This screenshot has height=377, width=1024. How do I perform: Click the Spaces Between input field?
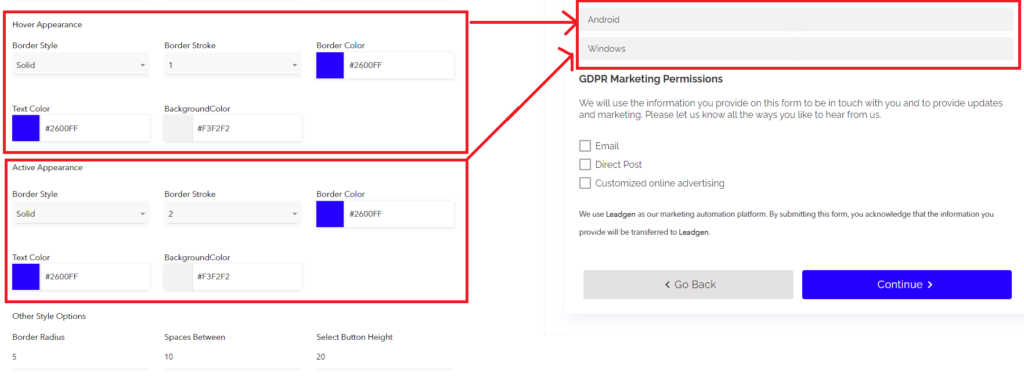coord(233,357)
